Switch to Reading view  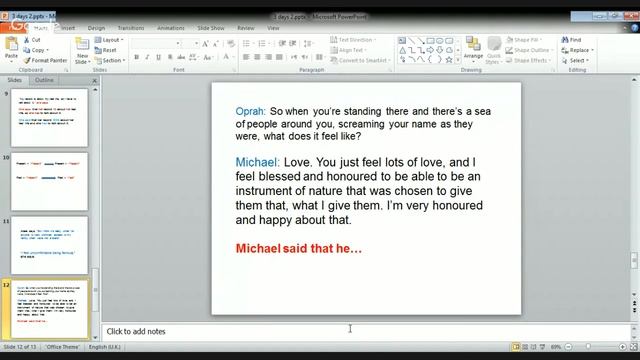[533, 347]
